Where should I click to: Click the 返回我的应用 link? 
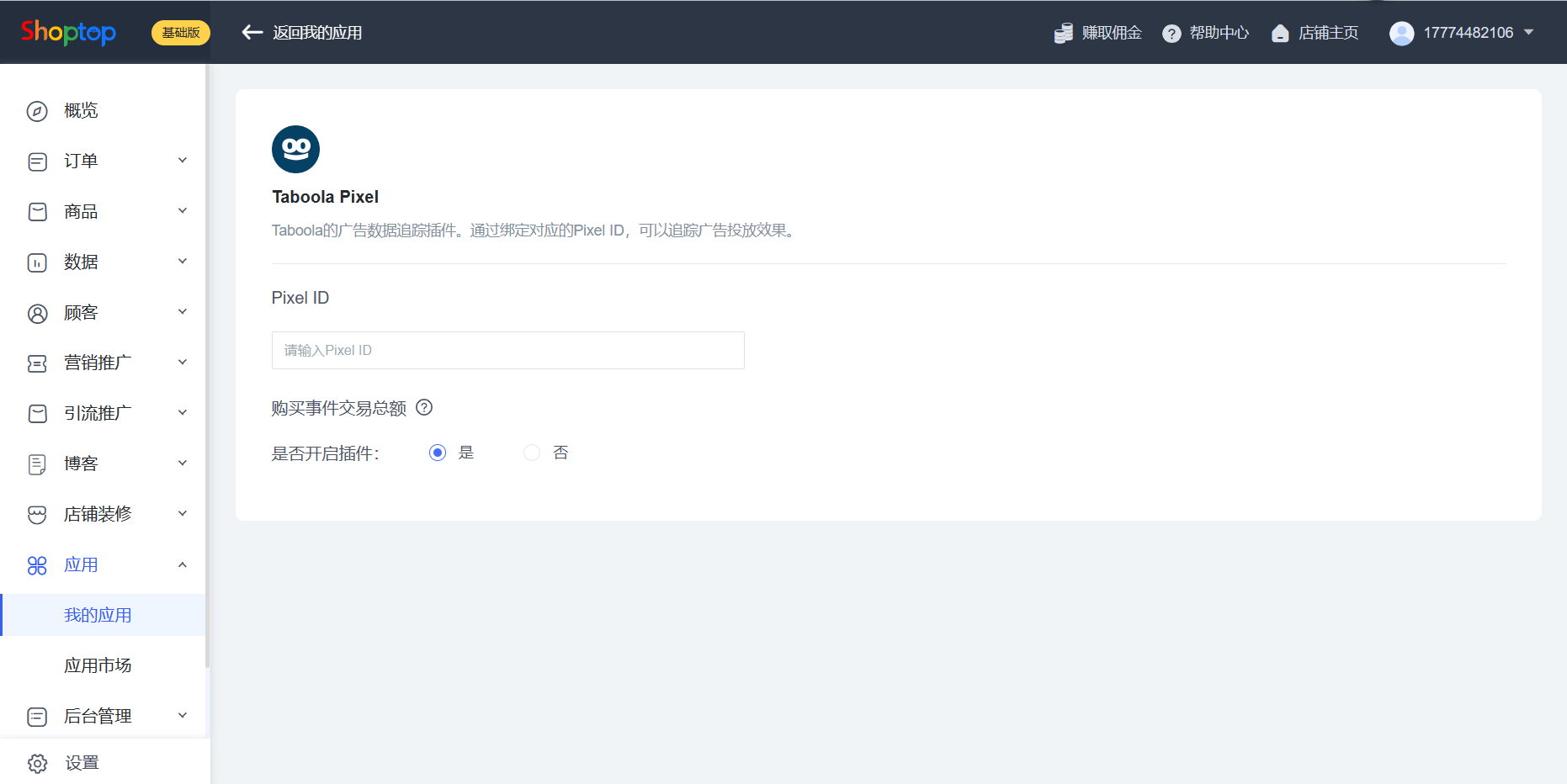[316, 33]
